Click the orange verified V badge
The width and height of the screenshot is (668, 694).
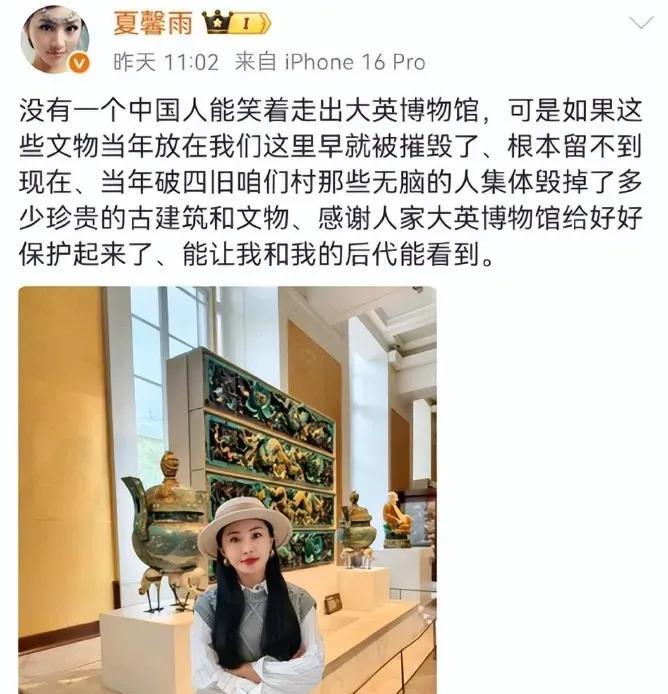[79, 64]
